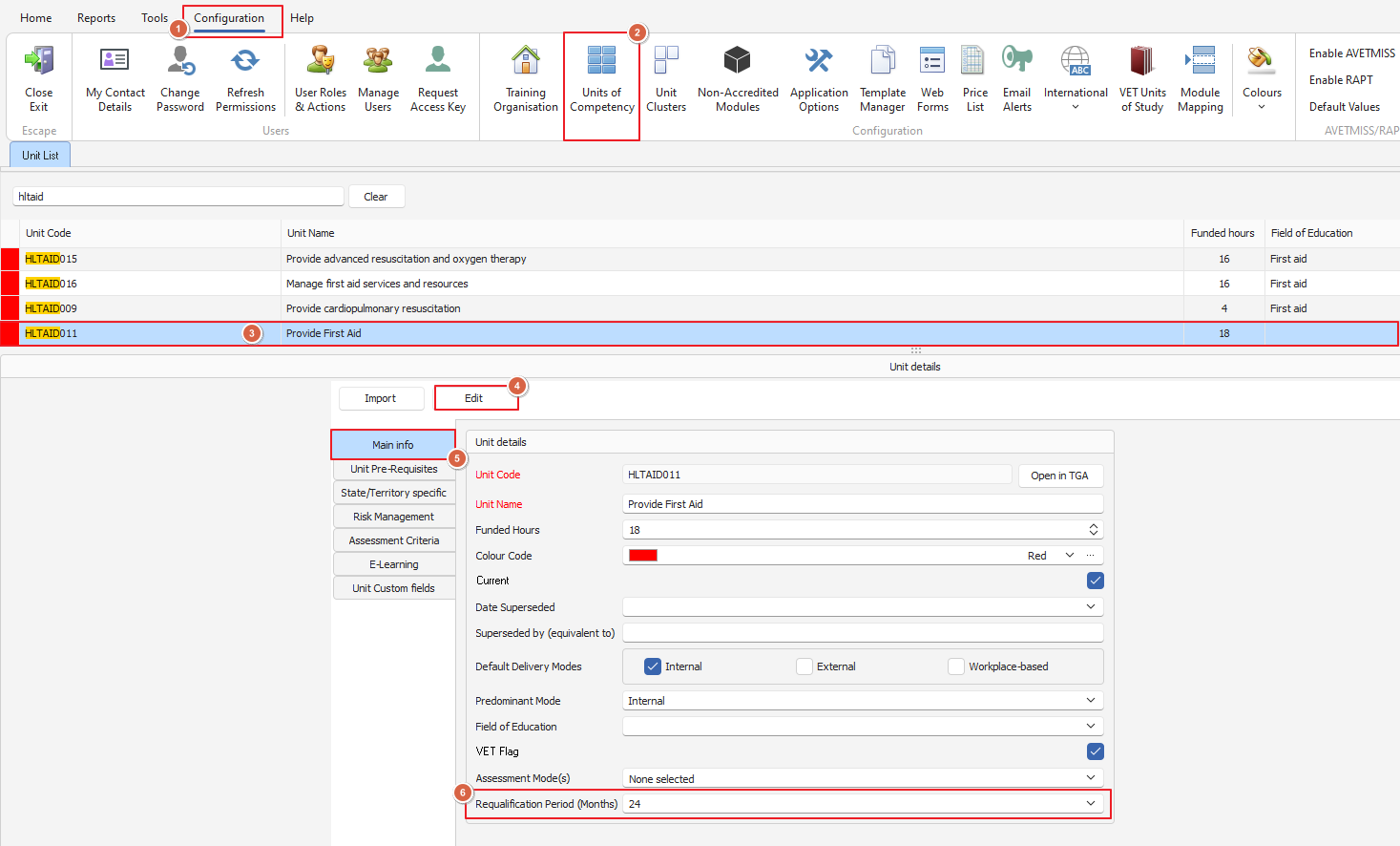Open the Unit Custom fields tab
1400x846 pixels.
pos(394,588)
